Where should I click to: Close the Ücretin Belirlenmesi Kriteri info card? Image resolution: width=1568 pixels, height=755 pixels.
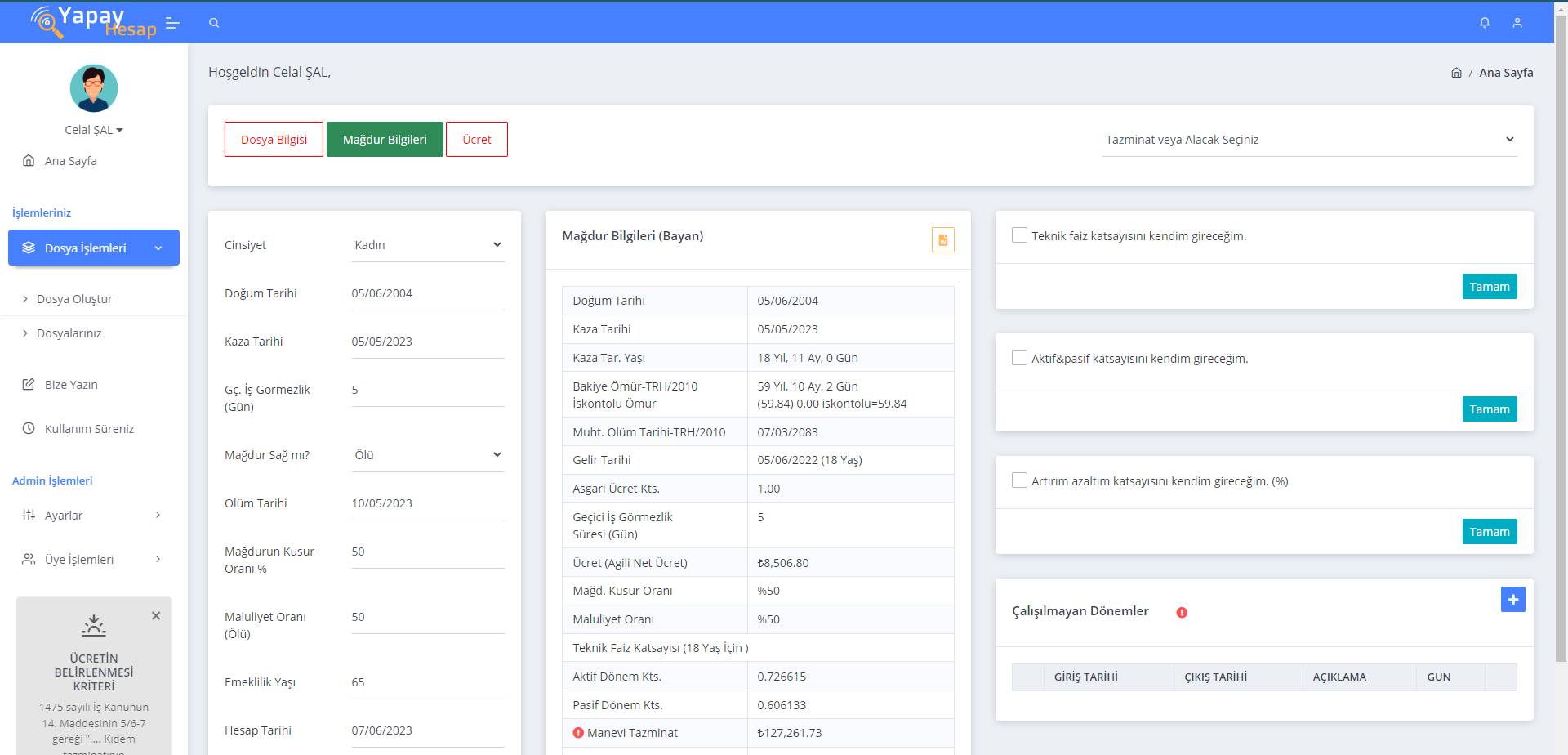pyautogui.click(x=156, y=616)
